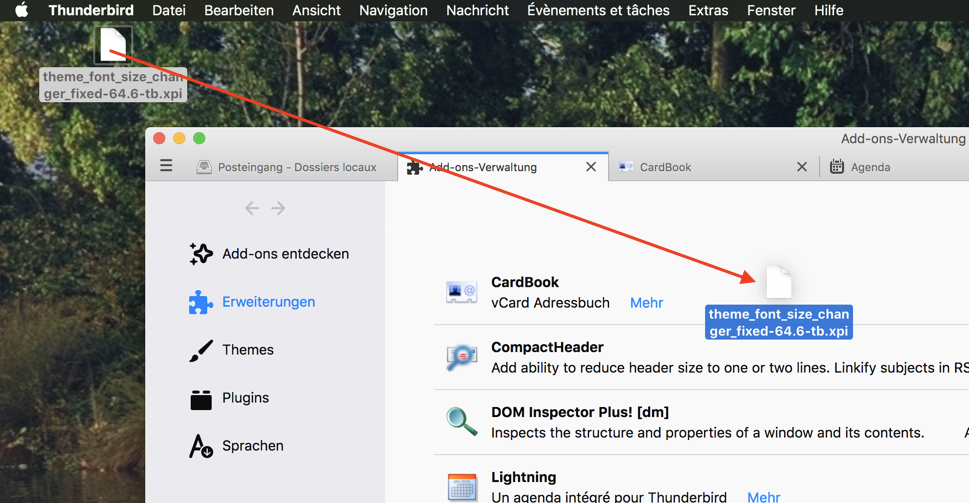Viewport: 969px width, 503px height.
Task: Click the CompactHeader description text
Action: point(730,368)
